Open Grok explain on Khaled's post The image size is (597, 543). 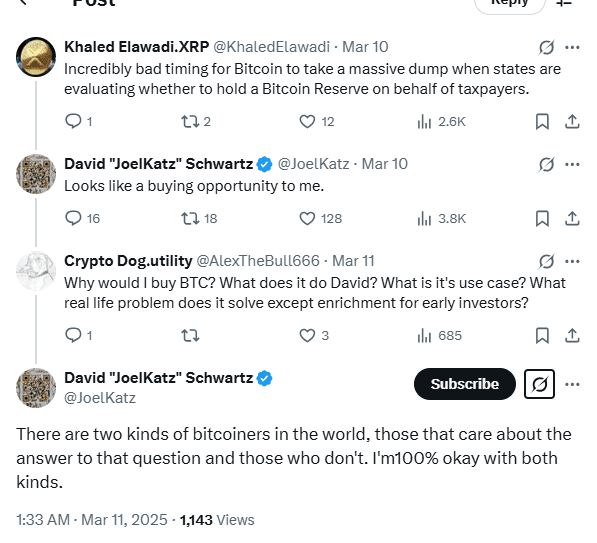546,48
